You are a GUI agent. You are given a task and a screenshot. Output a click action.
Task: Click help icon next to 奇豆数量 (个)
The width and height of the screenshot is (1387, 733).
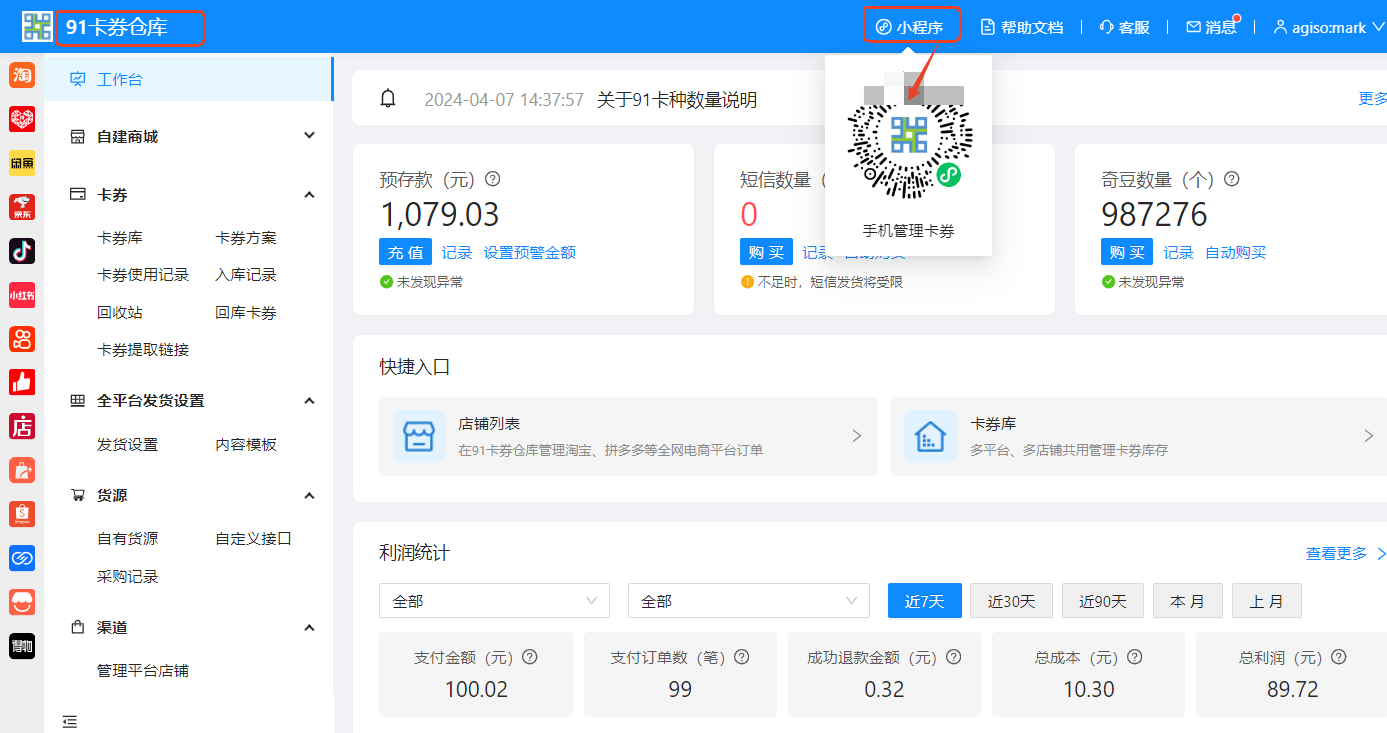[x=1232, y=179]
